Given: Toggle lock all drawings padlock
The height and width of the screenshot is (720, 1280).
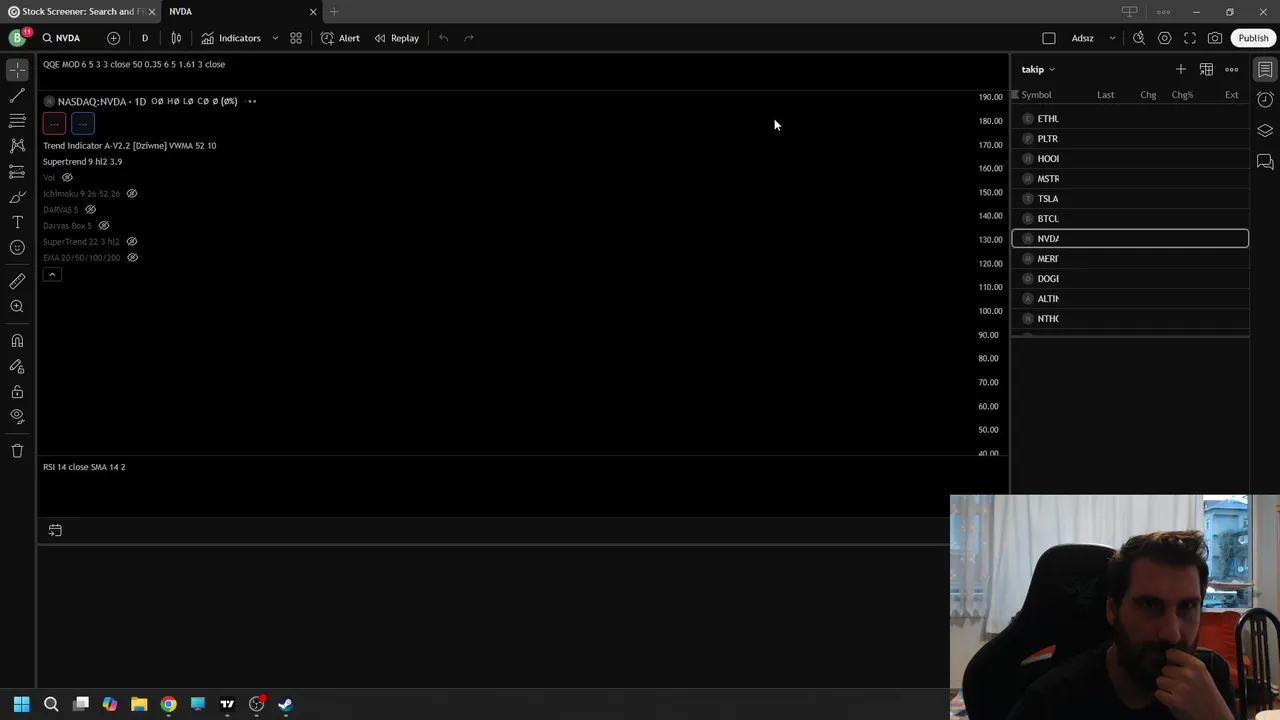Looking at the screenshot, I should 17,391.
